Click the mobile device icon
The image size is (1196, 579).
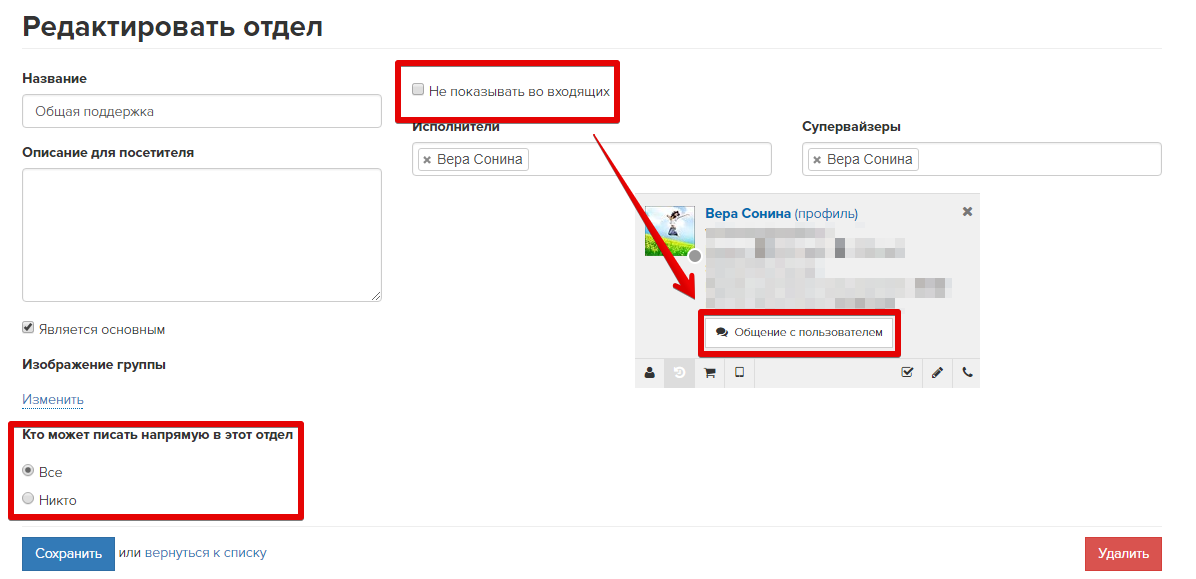739,373
